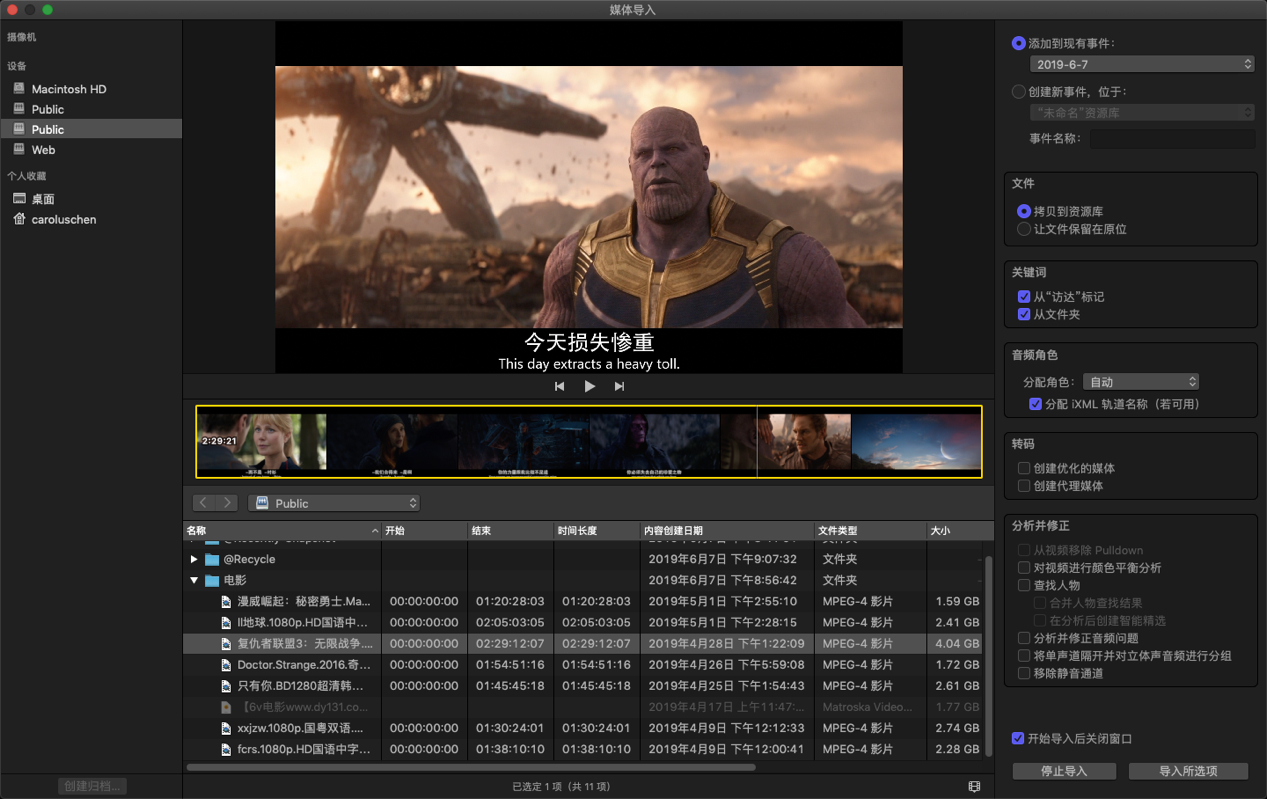Click the back navigation arrow above file list
Viewport: 1267px width, 799px height.
click(204, 503)
